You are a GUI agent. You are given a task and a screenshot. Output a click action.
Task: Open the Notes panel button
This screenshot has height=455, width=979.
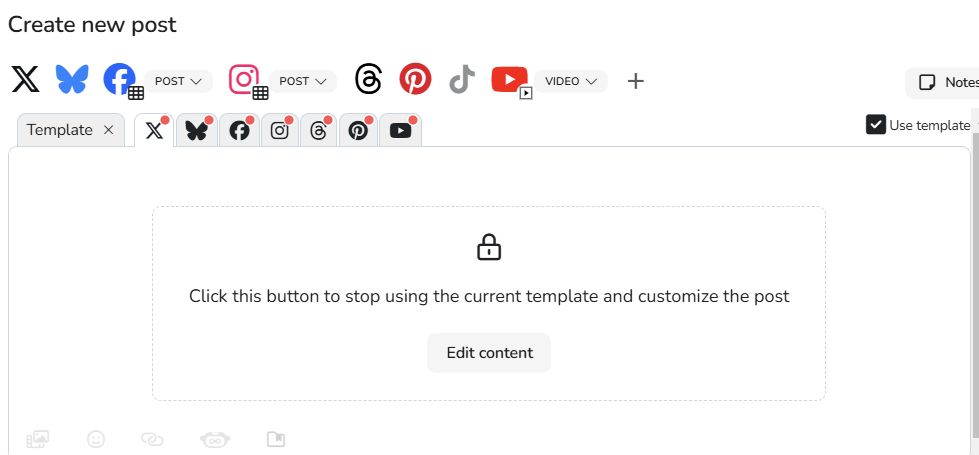(x=942, y=82)
